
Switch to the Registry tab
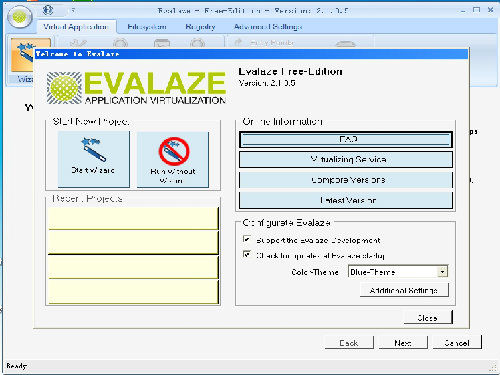[x=200, y=27]
